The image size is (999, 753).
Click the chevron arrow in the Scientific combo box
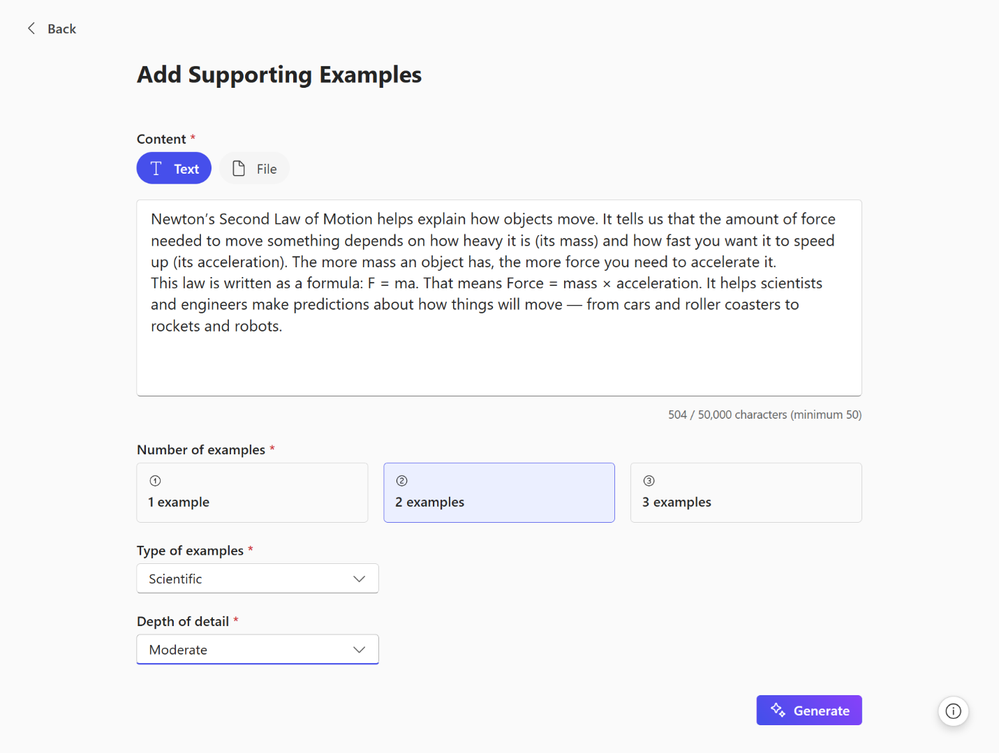[x=359, y=579]
